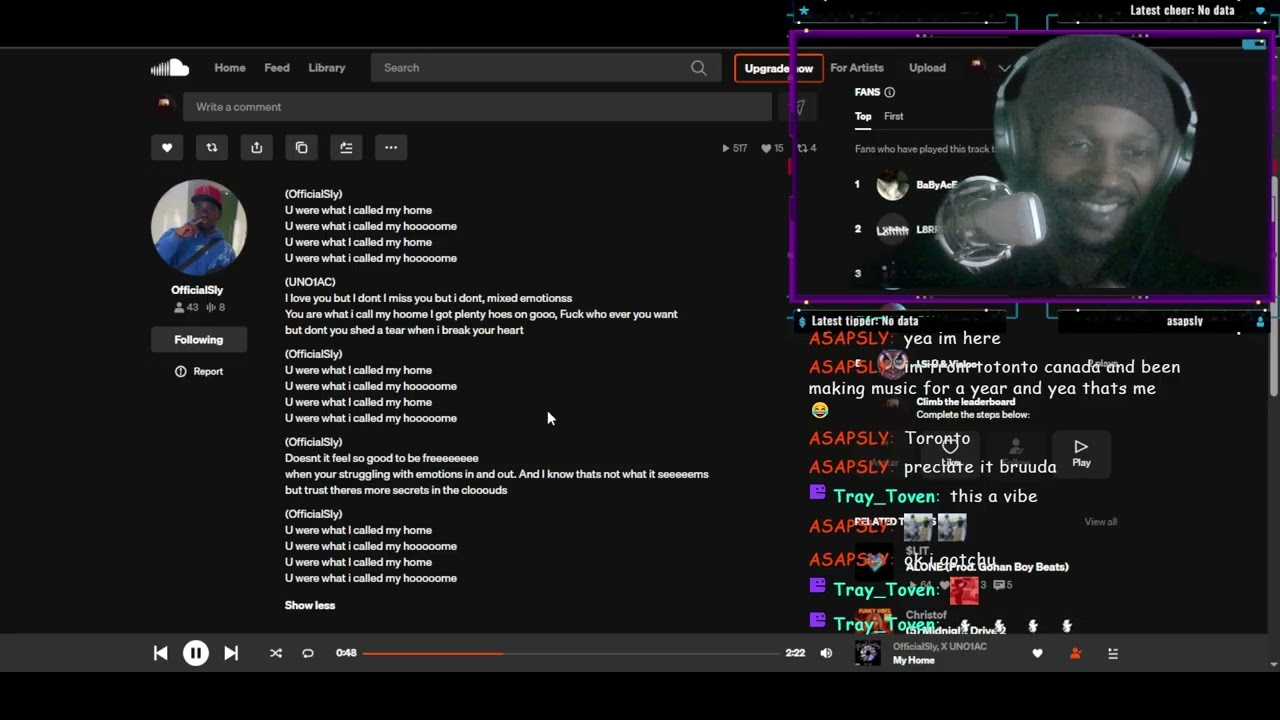1280x720 pixels.
Task: Report this track
Action: coord(199,371)
